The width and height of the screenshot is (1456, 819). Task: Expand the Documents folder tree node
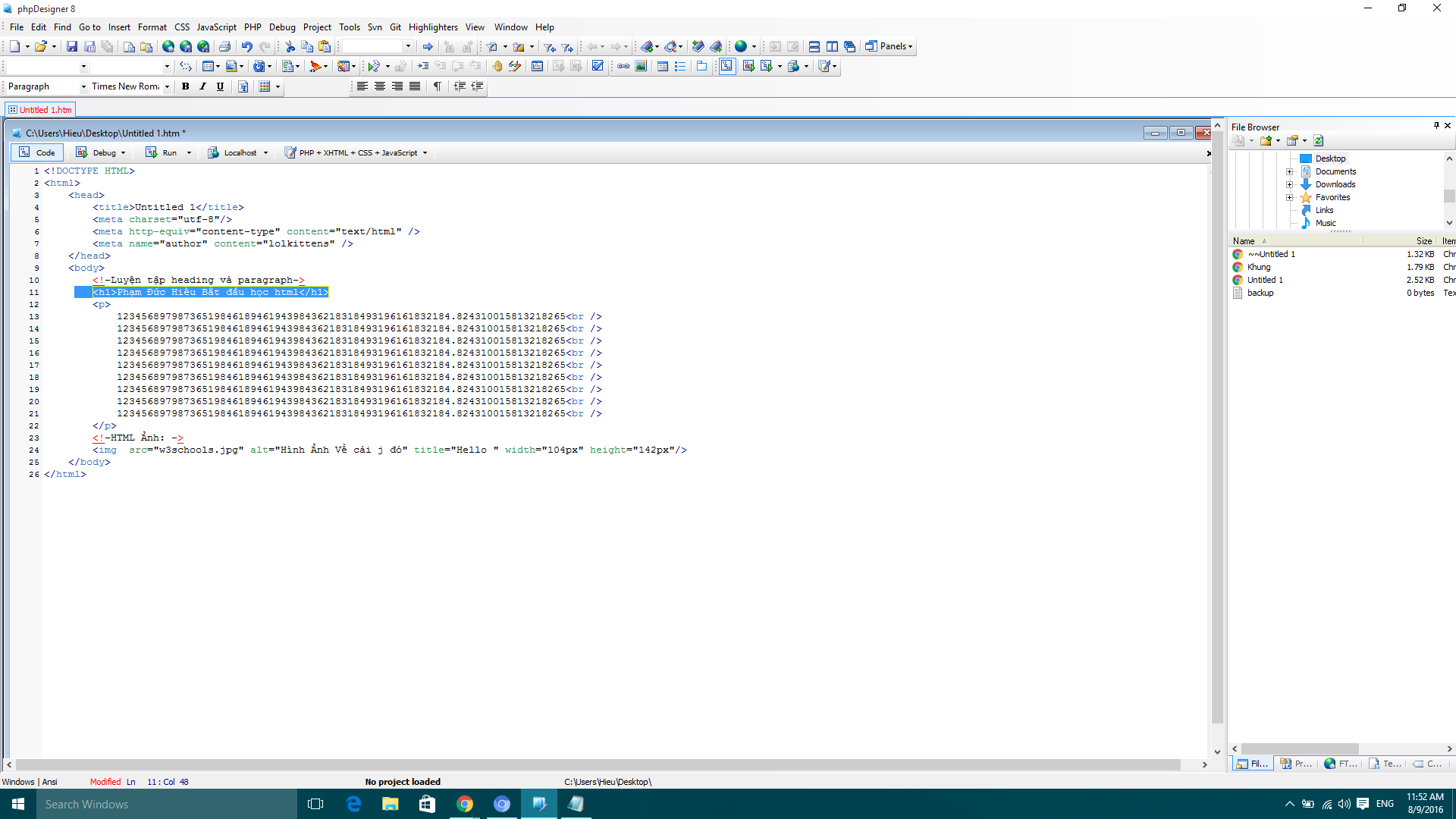[1289, 172]
